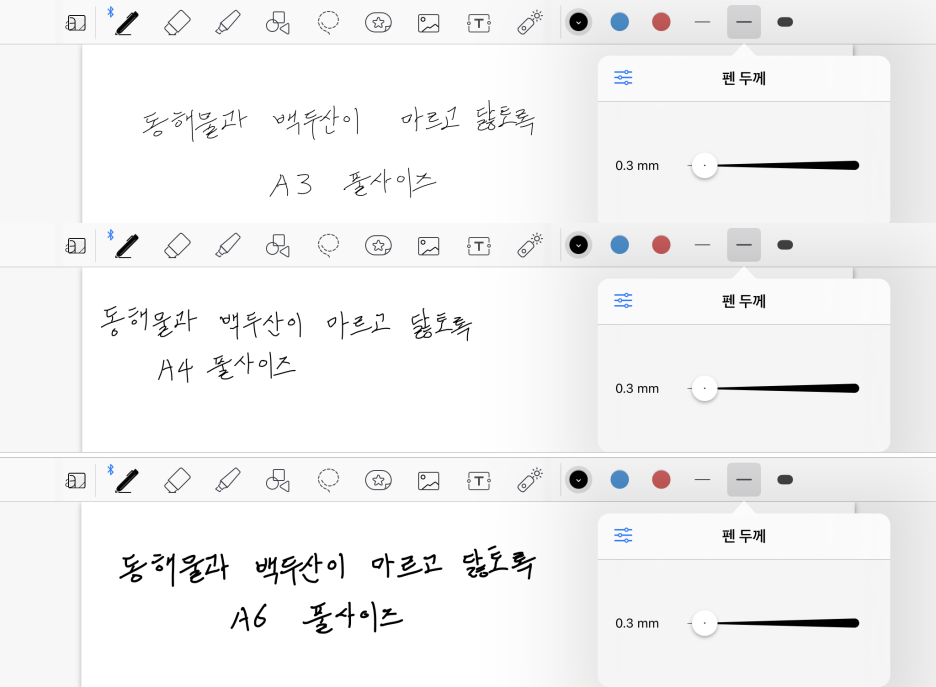Select the Text box tool in the A6 note toolbar
The height and width of the screenshot is (687, 936).
click(x=479, y=480)
